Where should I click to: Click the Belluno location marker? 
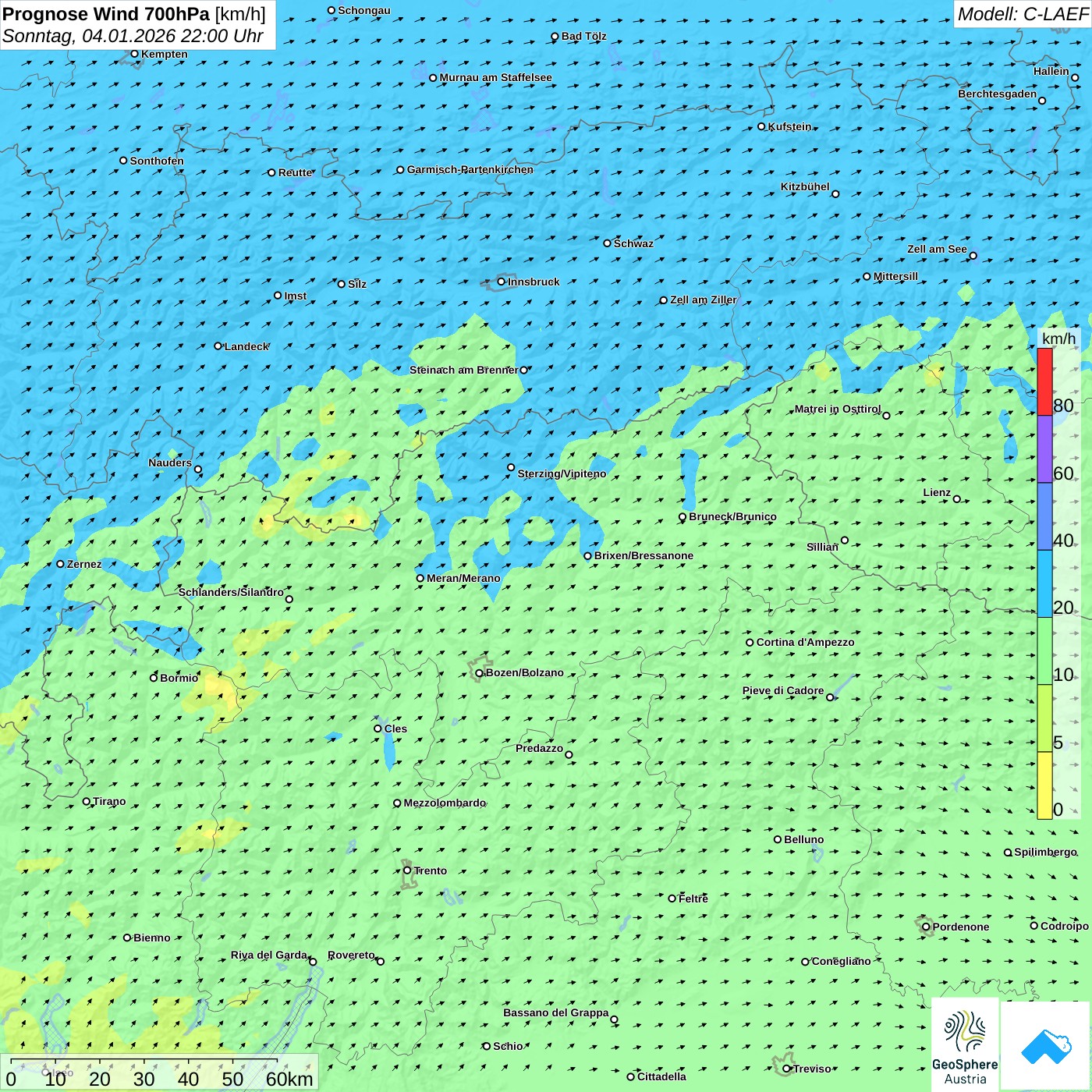778,839
